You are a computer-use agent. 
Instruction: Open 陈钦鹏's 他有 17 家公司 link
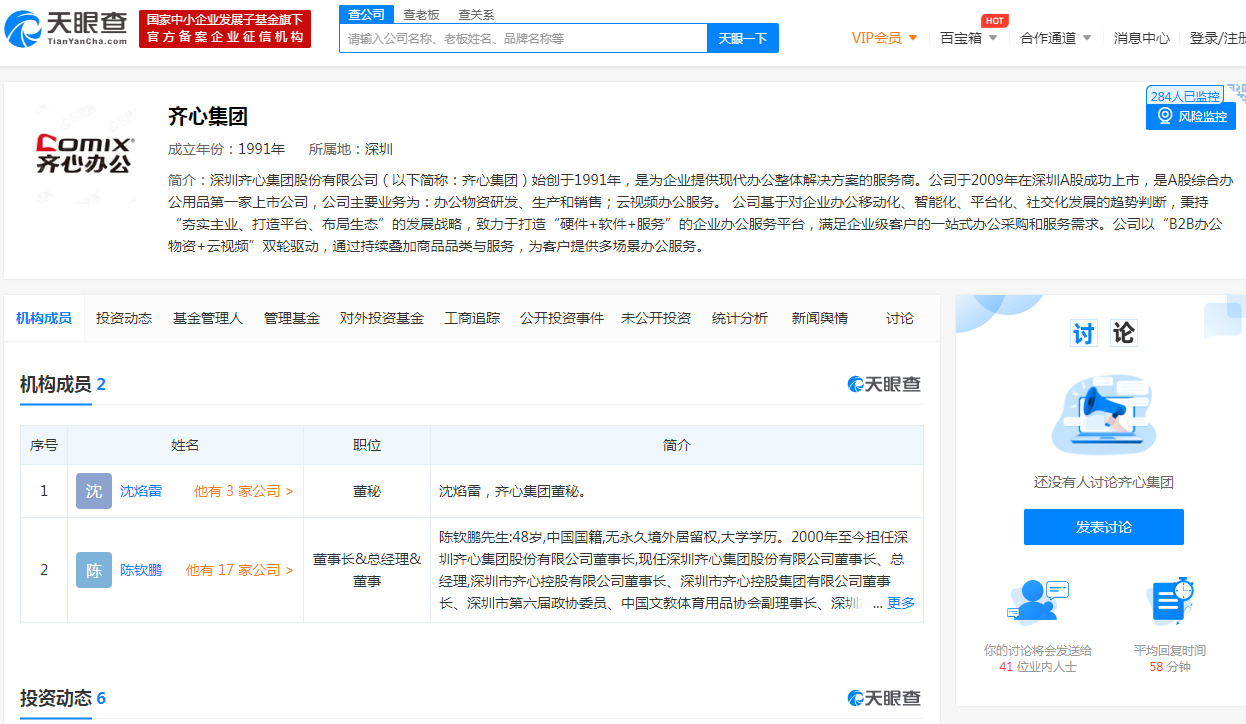(x=240, y=570)
